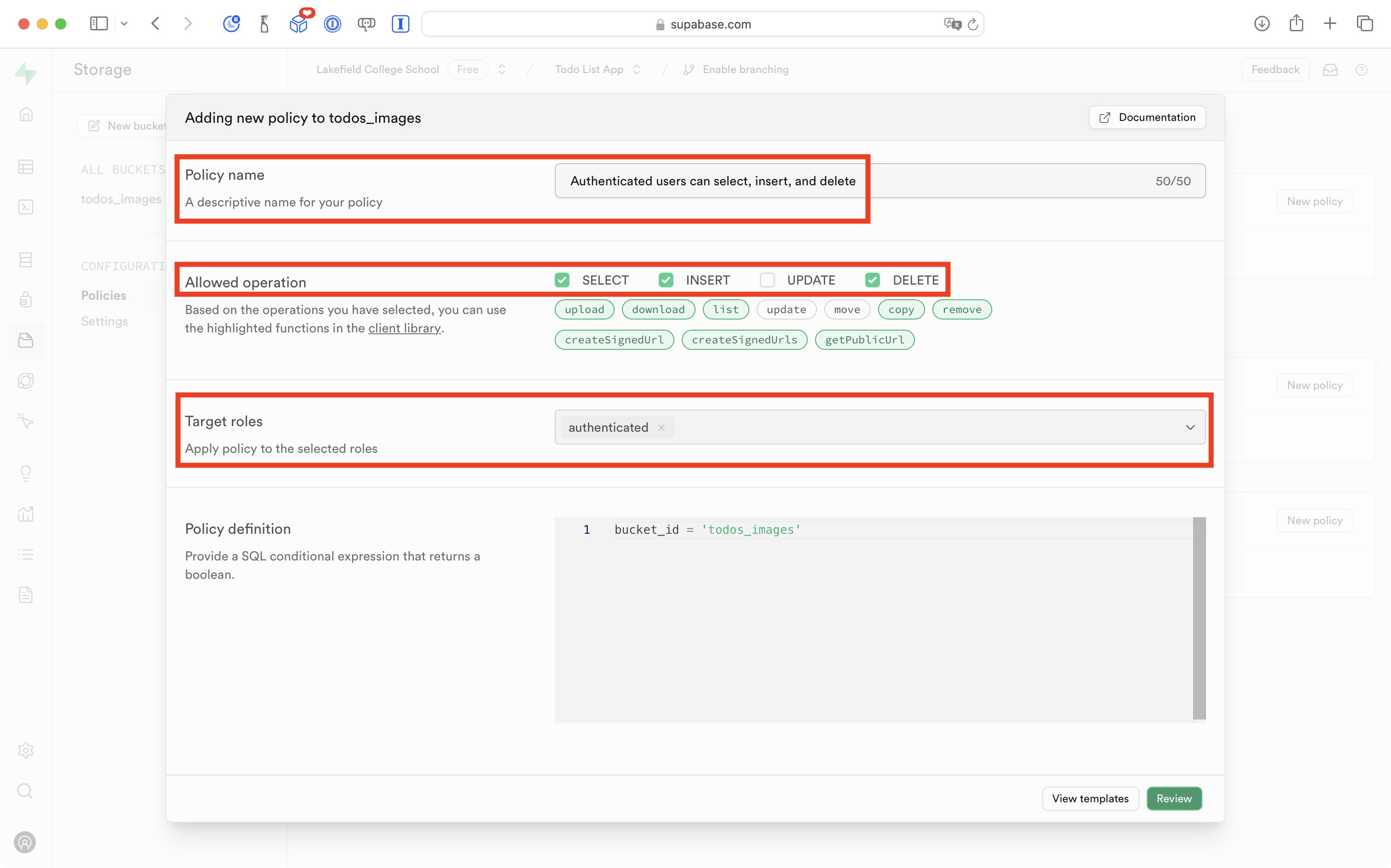Image resolution: width=1391 pixels, height=868 pixels.
Task: Uncheck the DELETE operation checkbox
Action: pyautogui.click(x=873, y=280)
